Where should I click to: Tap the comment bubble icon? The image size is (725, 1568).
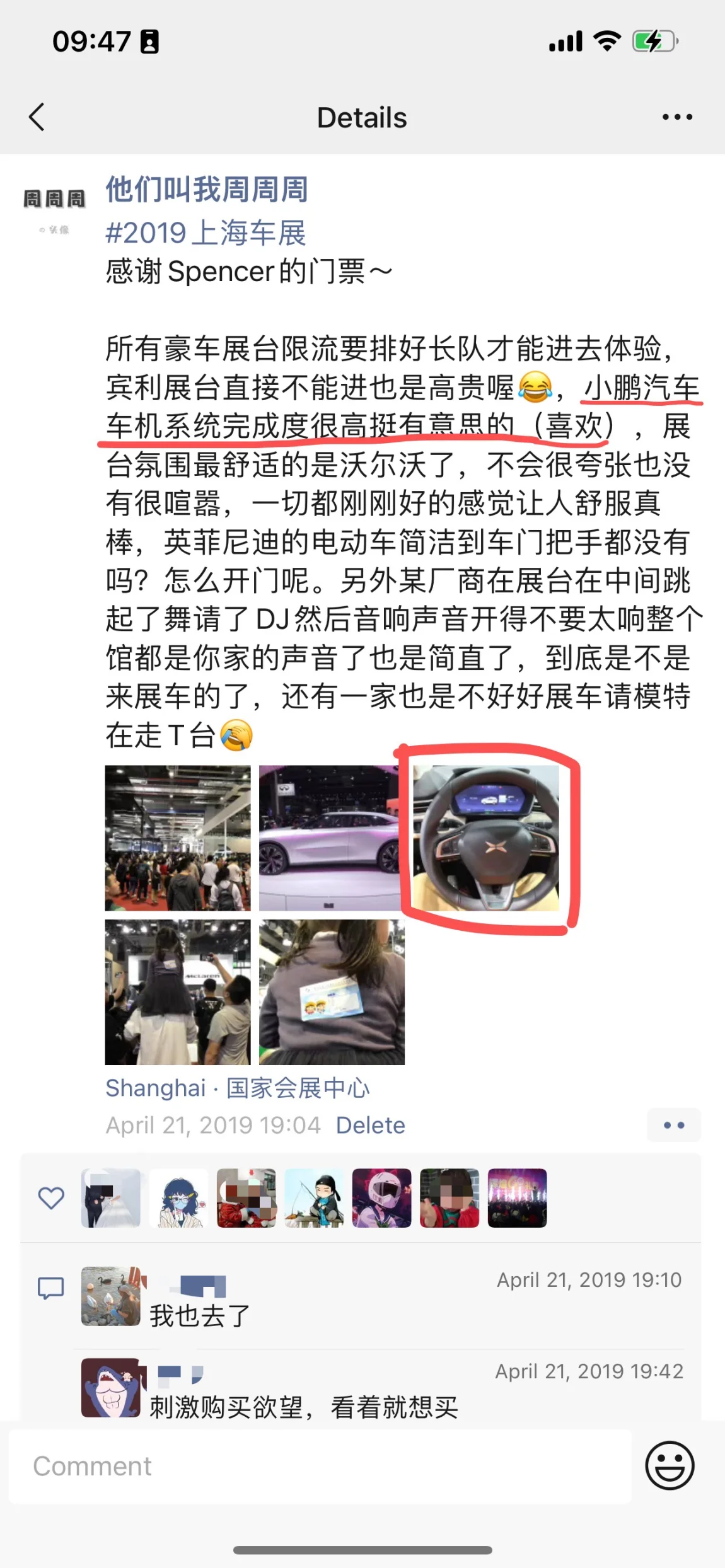point(51,1288)
